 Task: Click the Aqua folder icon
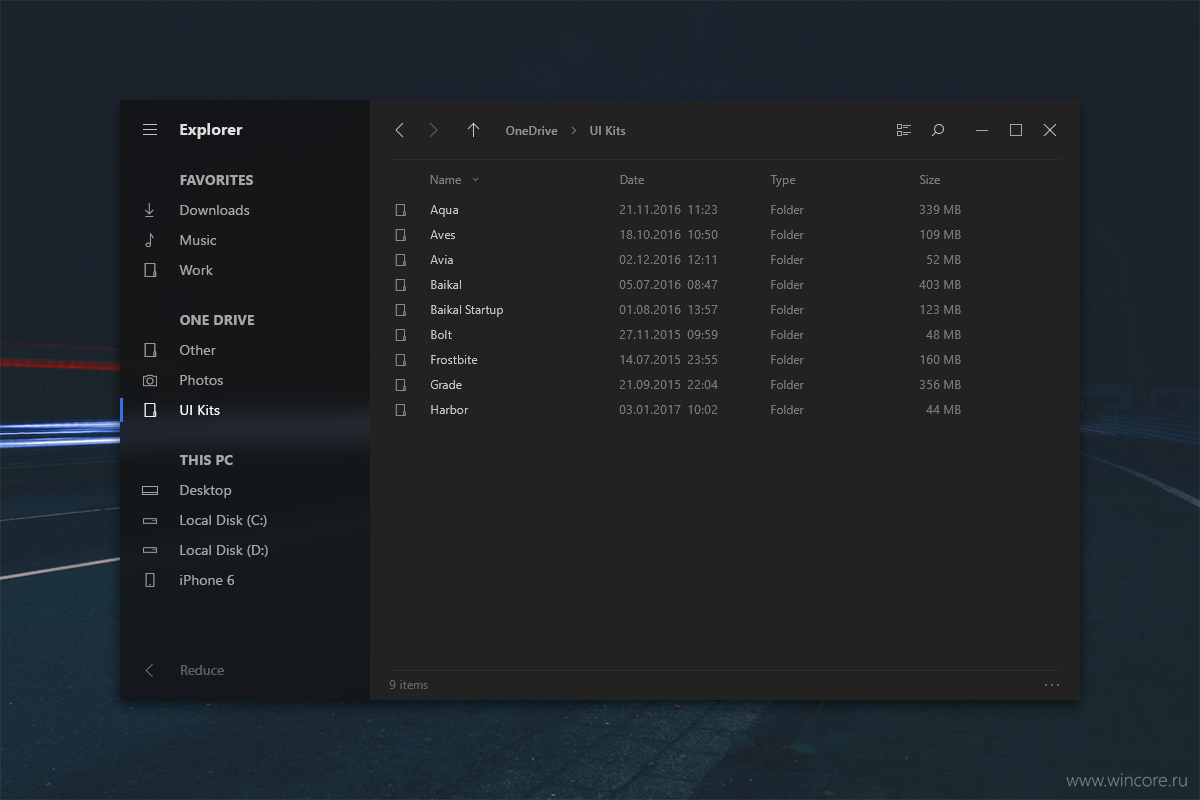(x=401, y=210)
